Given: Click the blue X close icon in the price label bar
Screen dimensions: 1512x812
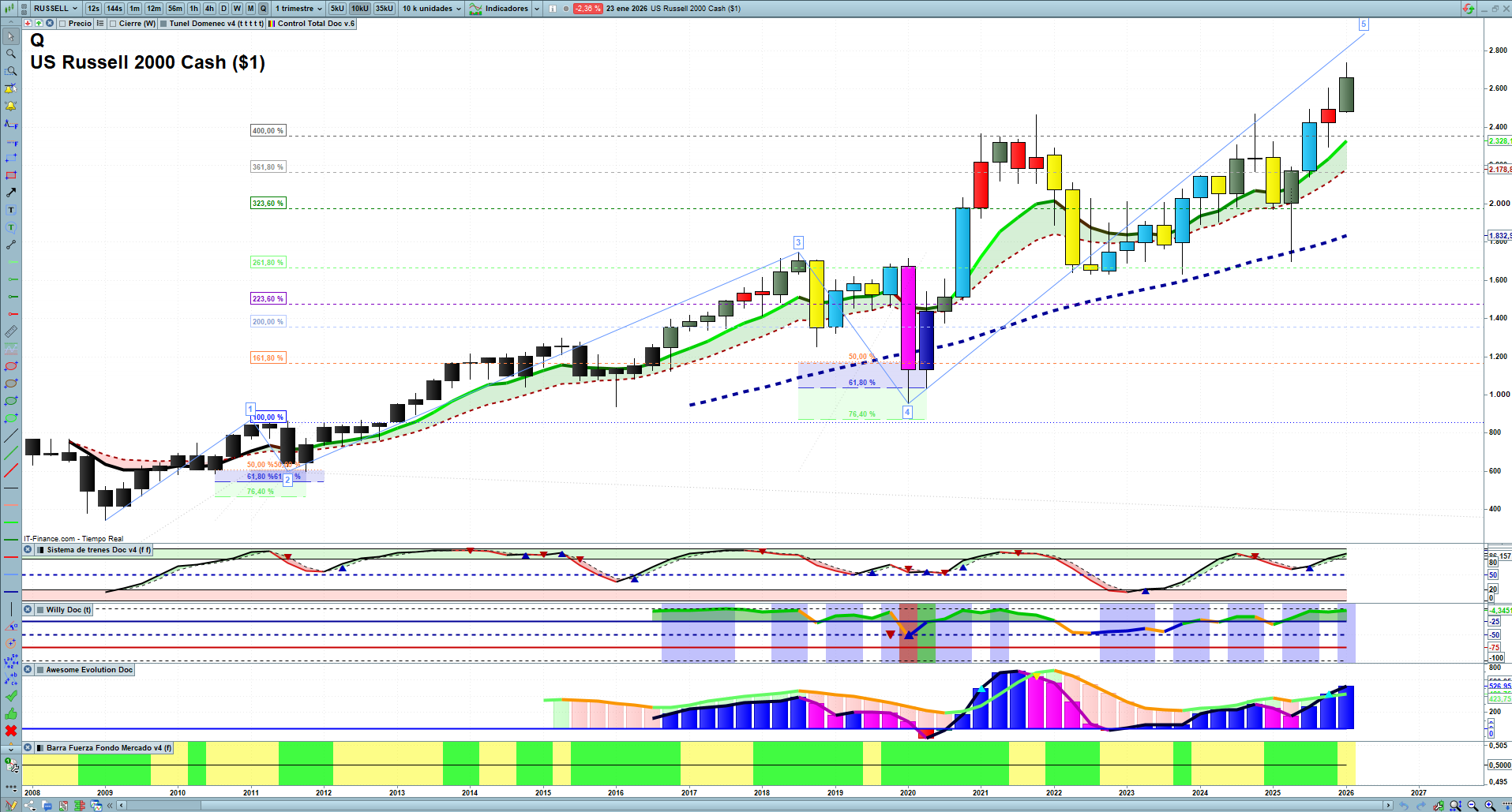Looking at the screenshot, I should click(x=50, y=24).
